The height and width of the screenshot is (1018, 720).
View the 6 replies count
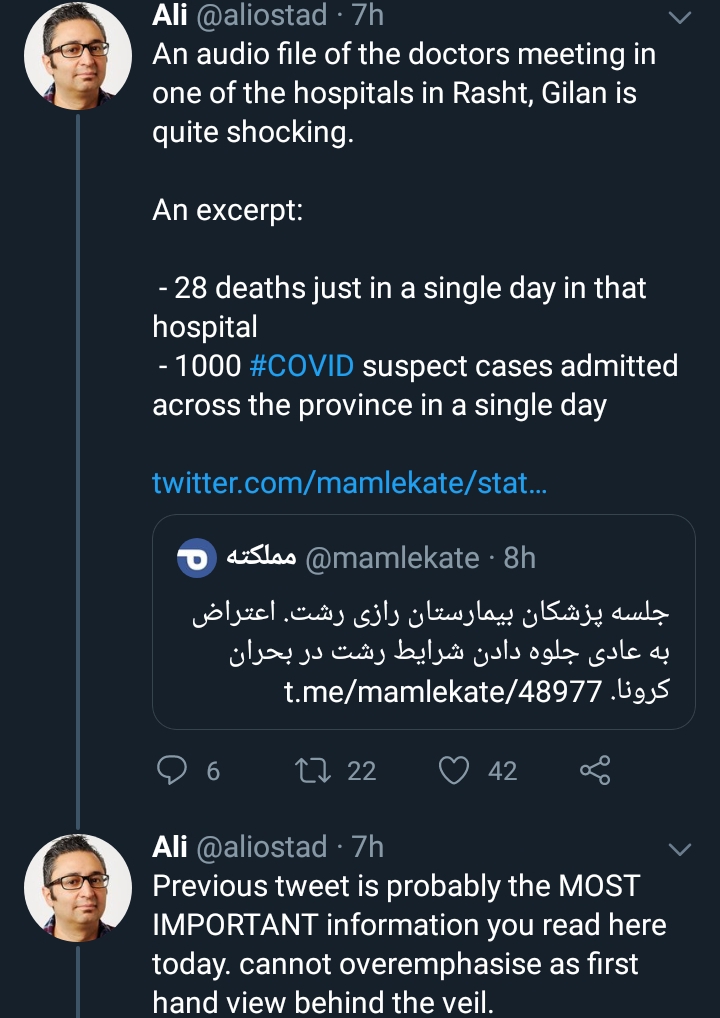(x=213, y=771)
